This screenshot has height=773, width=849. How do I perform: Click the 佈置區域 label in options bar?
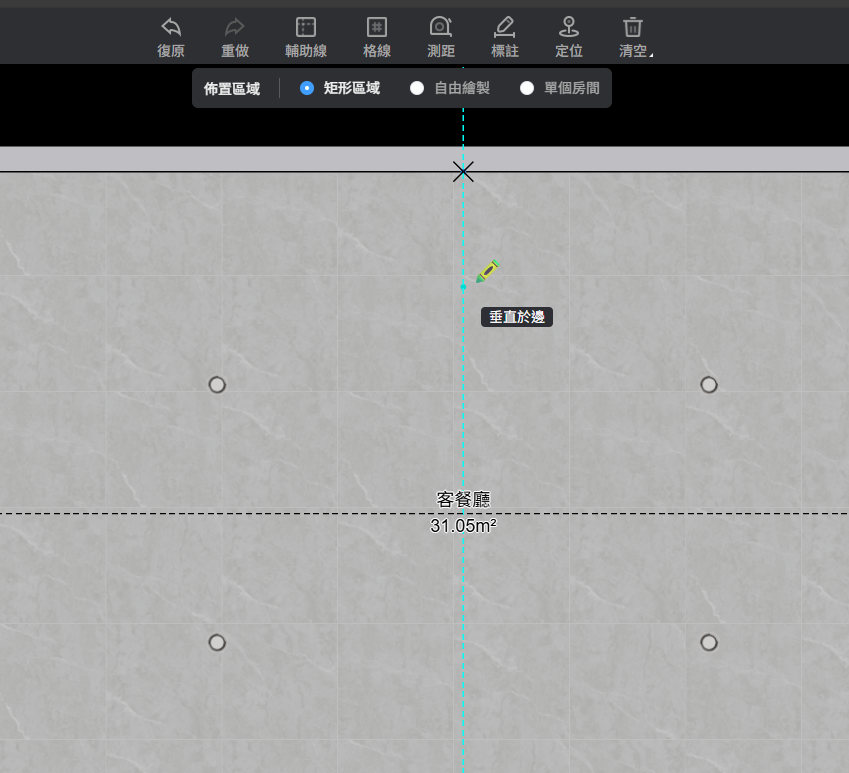[232, 88]
